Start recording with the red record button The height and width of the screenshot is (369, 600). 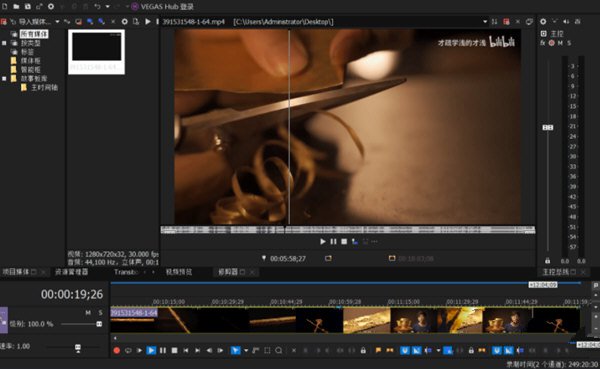pyautogui.click(x=117, y=350)
